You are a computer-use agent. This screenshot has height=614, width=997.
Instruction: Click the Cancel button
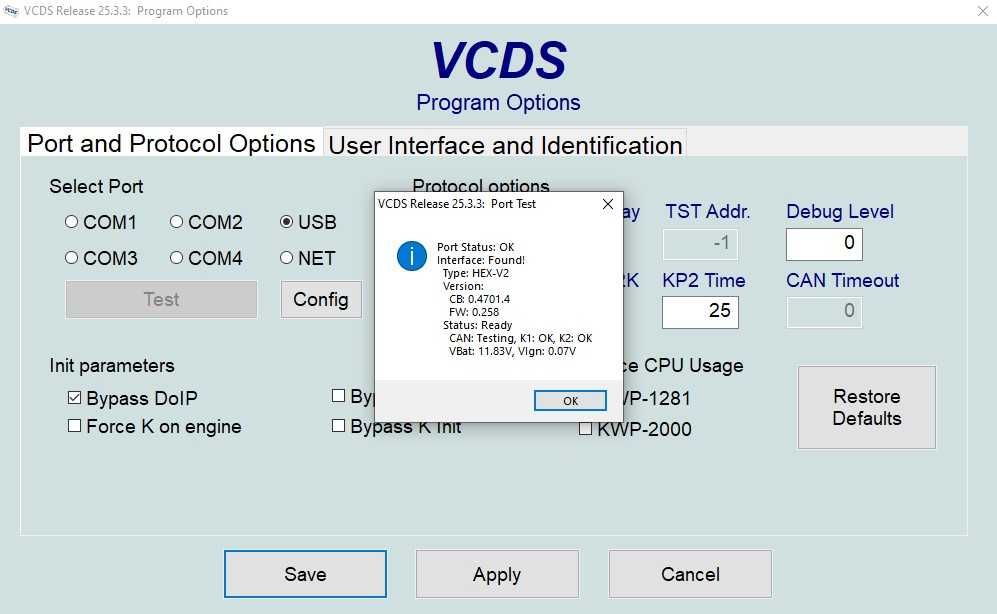(x=691, y=574)
